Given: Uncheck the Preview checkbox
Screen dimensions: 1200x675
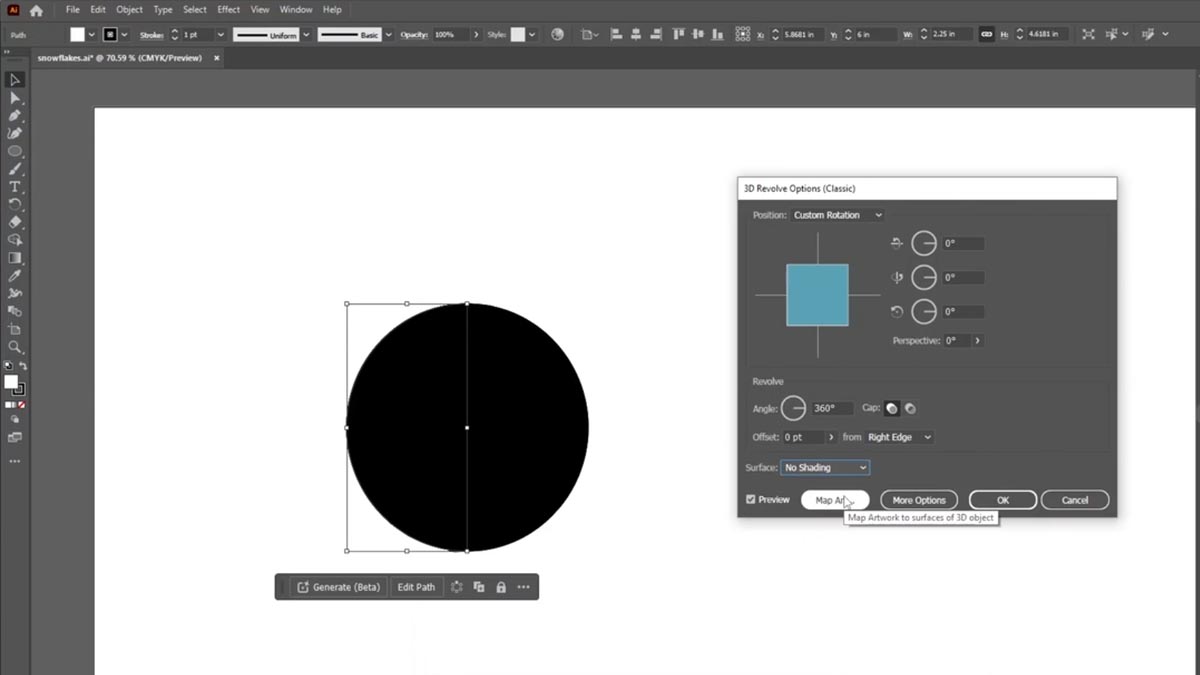Looking at the screenshot, I should click(751, 499).
